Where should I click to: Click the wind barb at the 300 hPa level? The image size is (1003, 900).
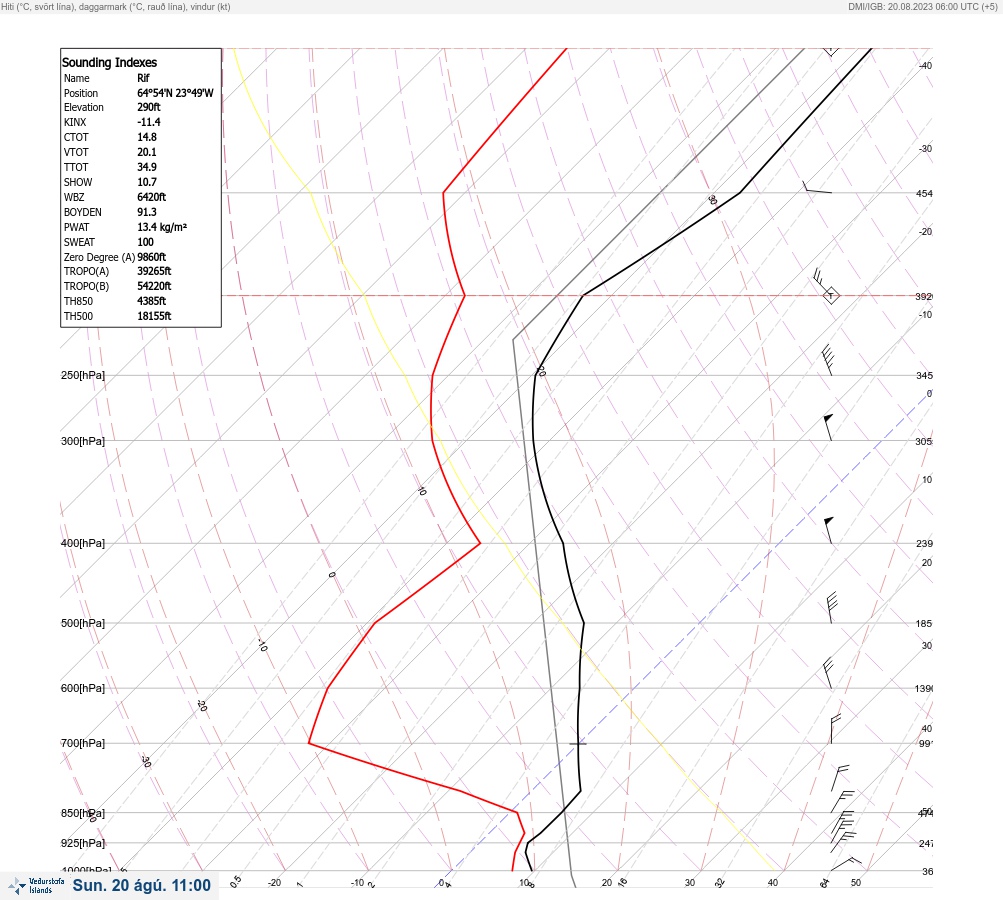[828, 427]
